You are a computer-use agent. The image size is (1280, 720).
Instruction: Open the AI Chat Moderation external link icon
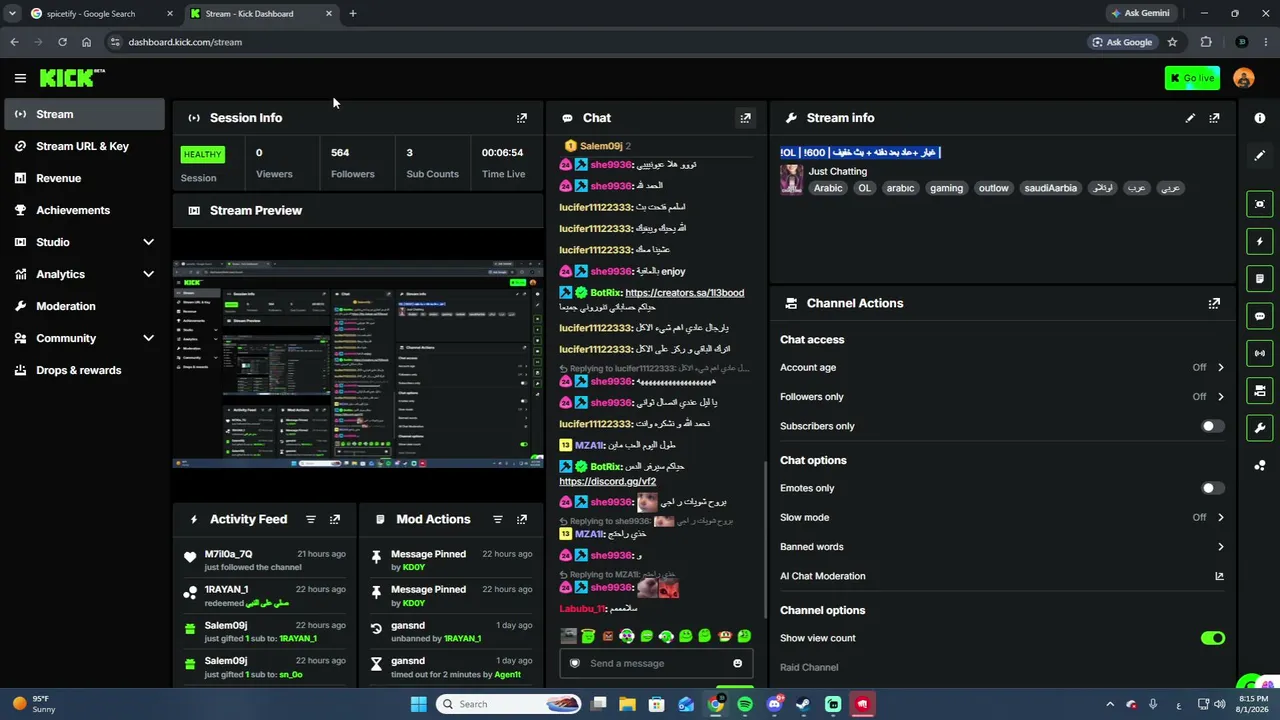pos(1219,576)
